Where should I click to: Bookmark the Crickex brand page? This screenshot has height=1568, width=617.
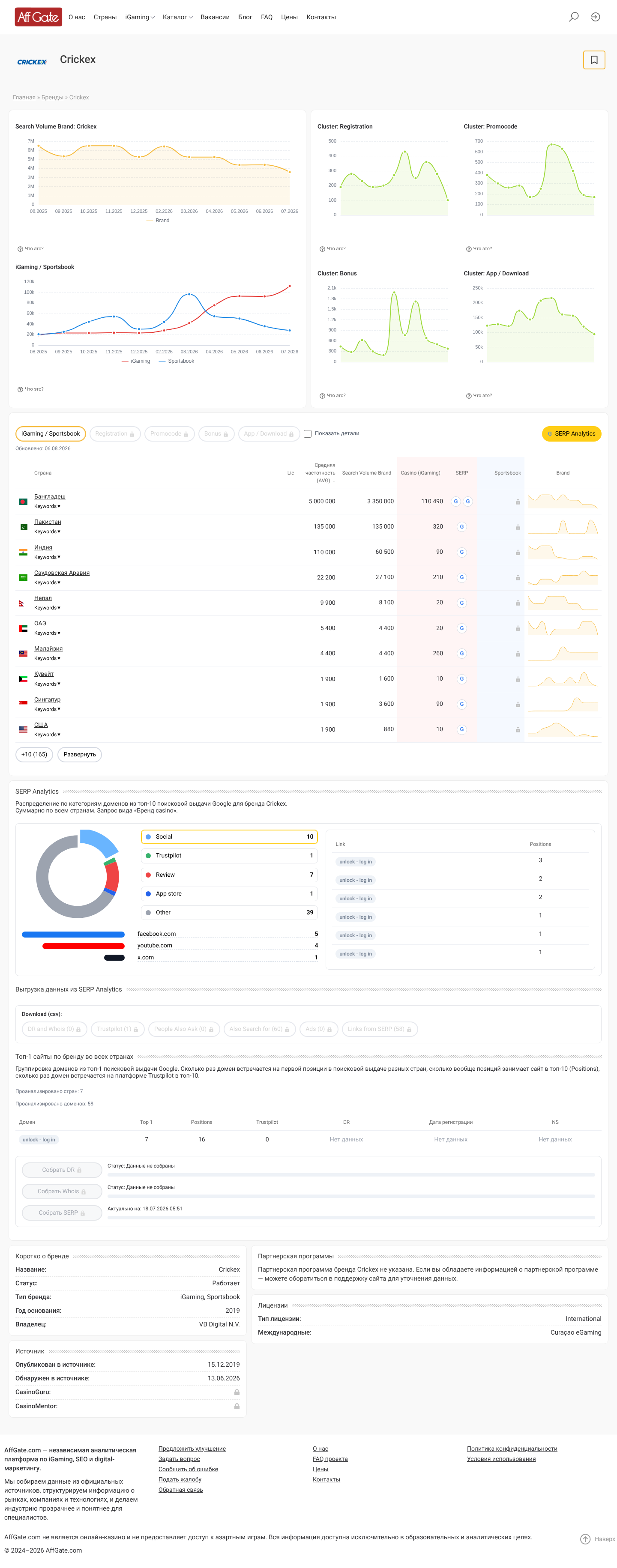point(594,60)
